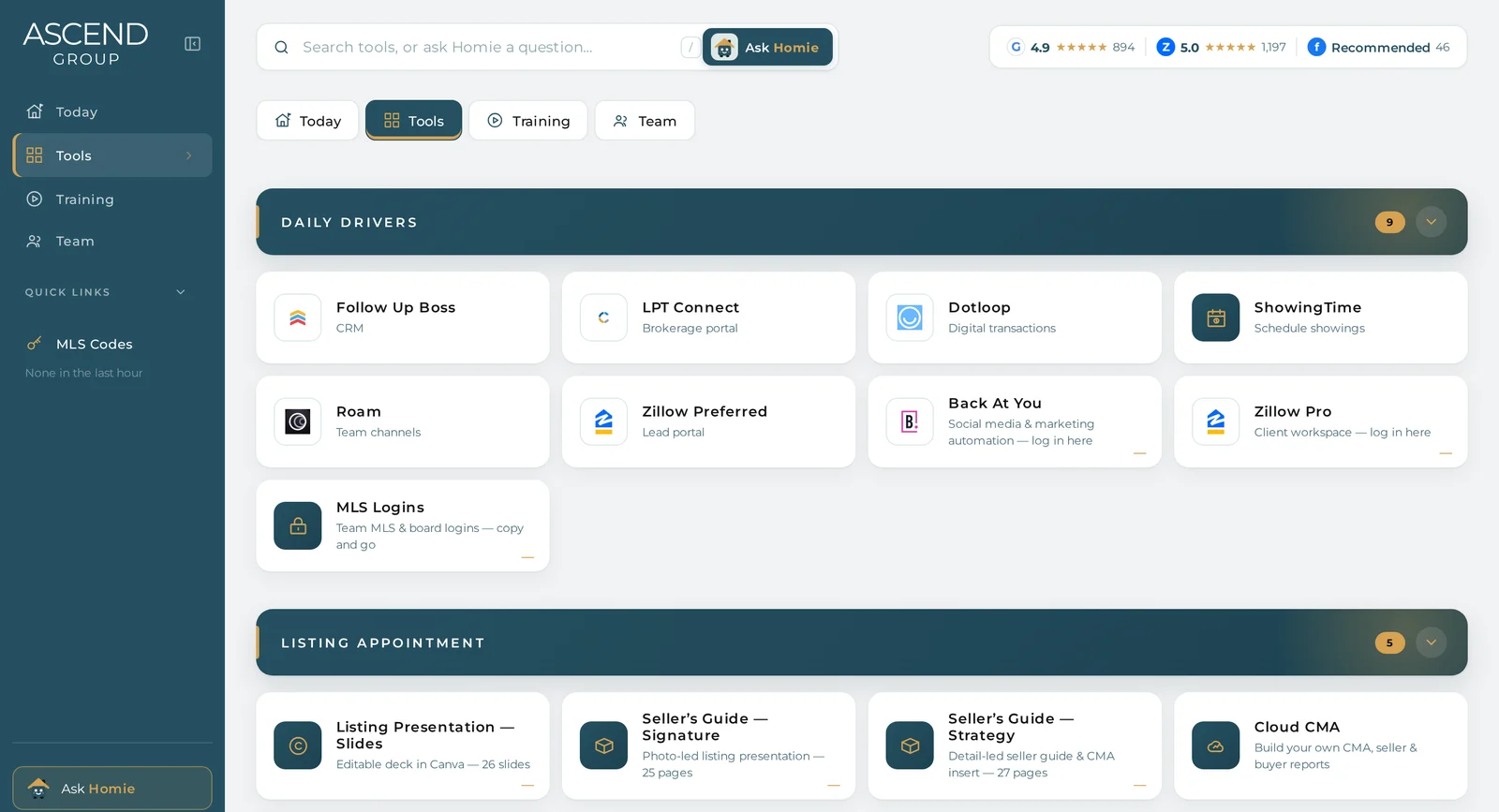Open the Follow Up Boss CRM card
The height and width of the screenshot is (812, 1499).
(x=403, y=317)
